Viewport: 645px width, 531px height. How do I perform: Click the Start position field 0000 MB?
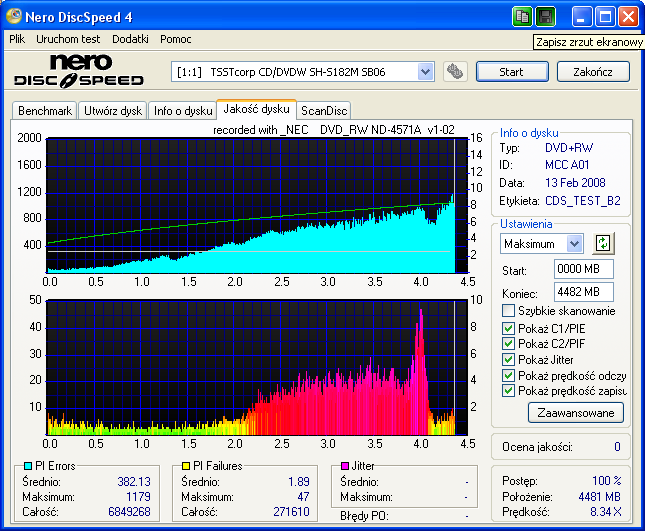click(584, 269)
